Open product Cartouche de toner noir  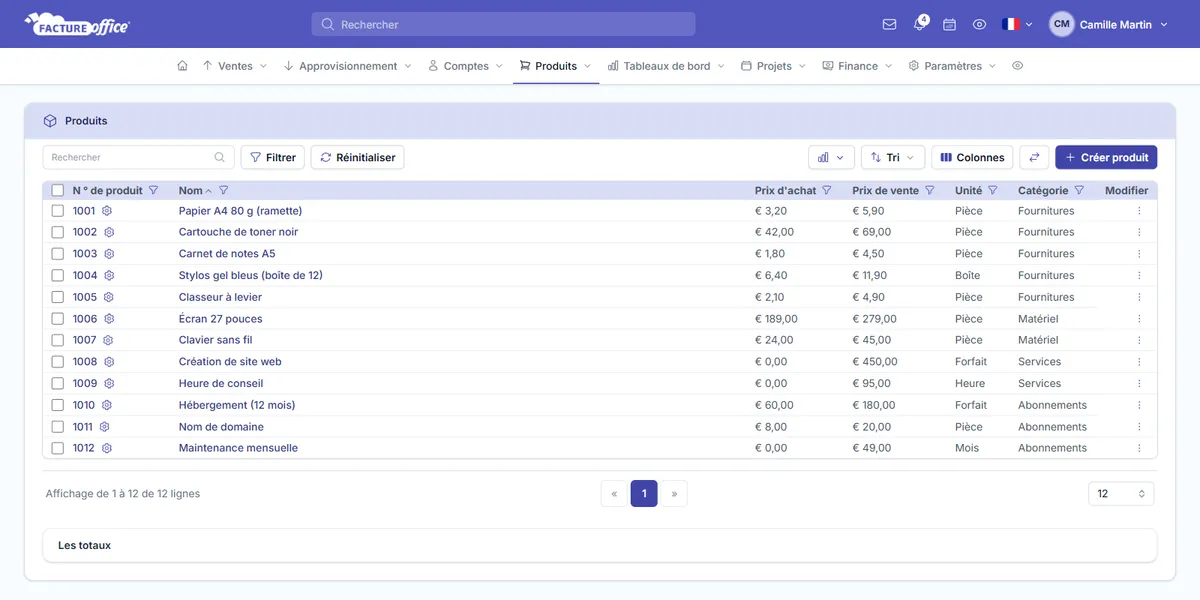(x=238, y=232)
